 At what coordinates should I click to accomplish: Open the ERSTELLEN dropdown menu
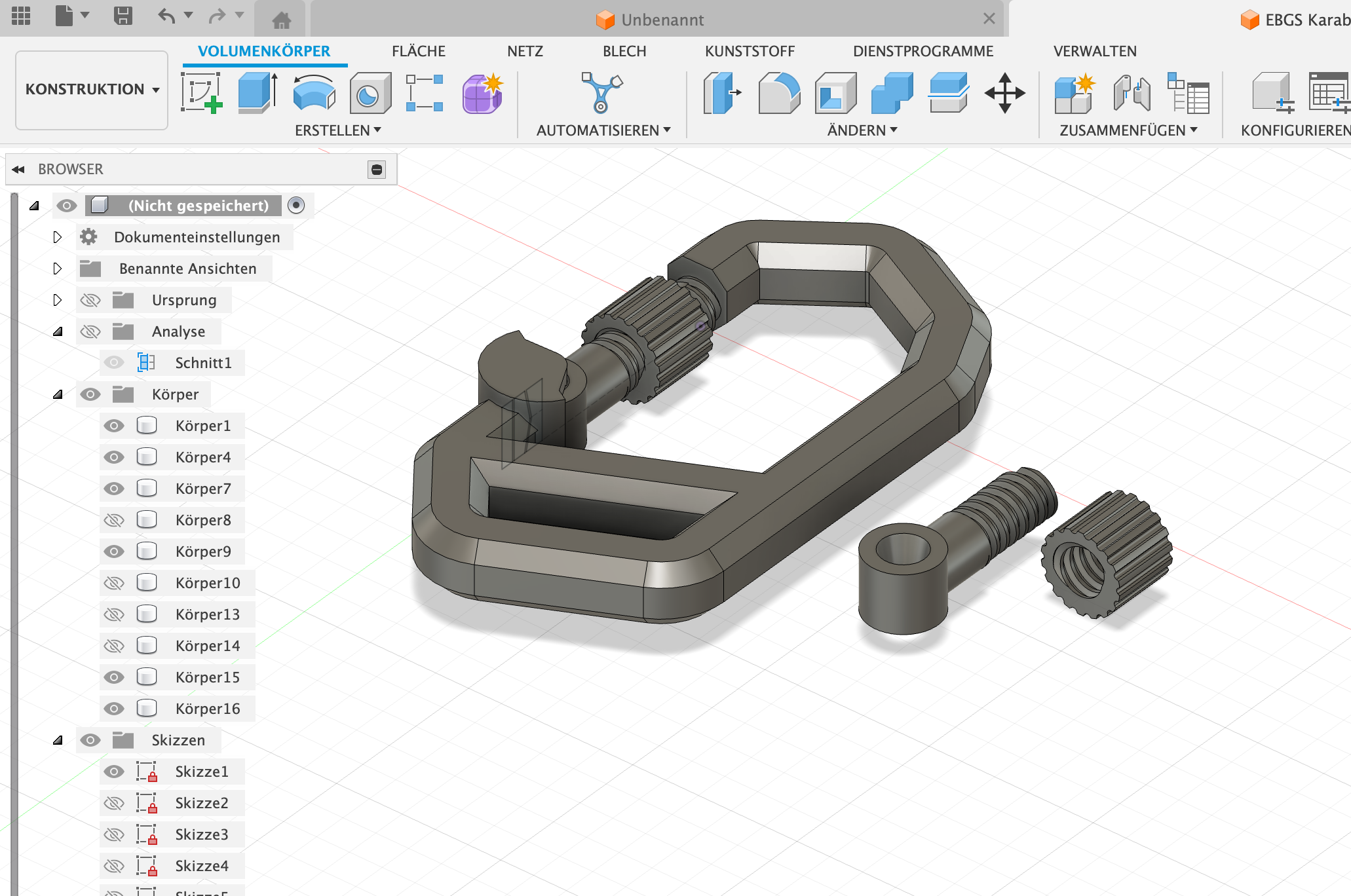(338, 130)
